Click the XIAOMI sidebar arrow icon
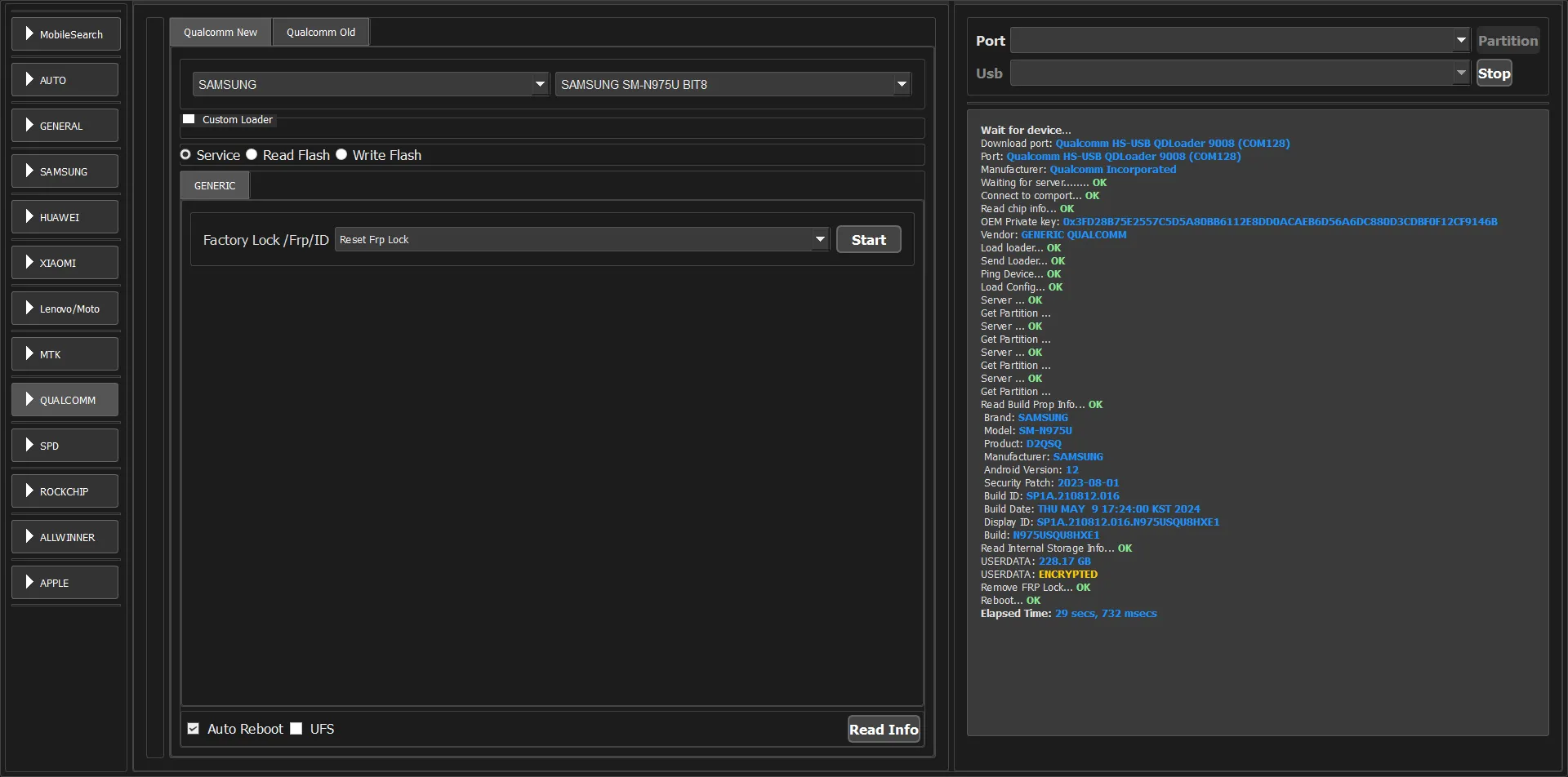Viewport: 1568px width, 777px height. click(29, 263)
